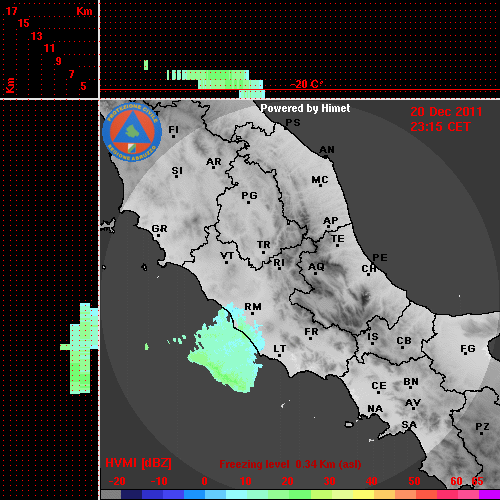500x500 pixels.
Task: Click the dBZ scale value 0
Action: point(205,481)
